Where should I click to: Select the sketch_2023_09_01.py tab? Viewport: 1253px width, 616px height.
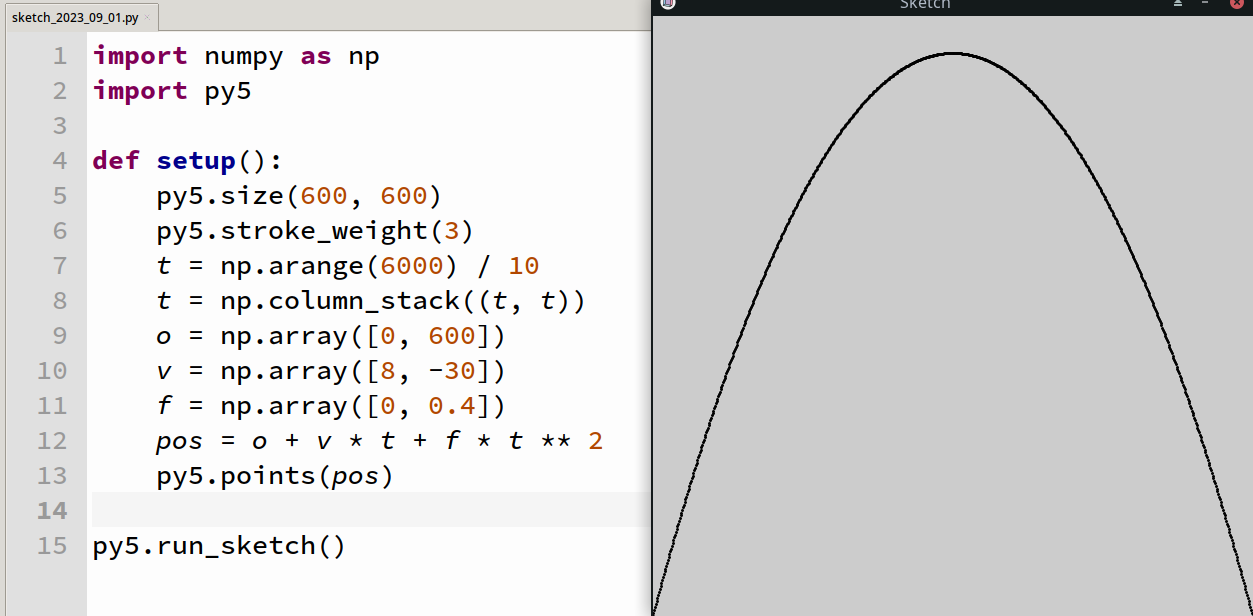pos(75,18)
